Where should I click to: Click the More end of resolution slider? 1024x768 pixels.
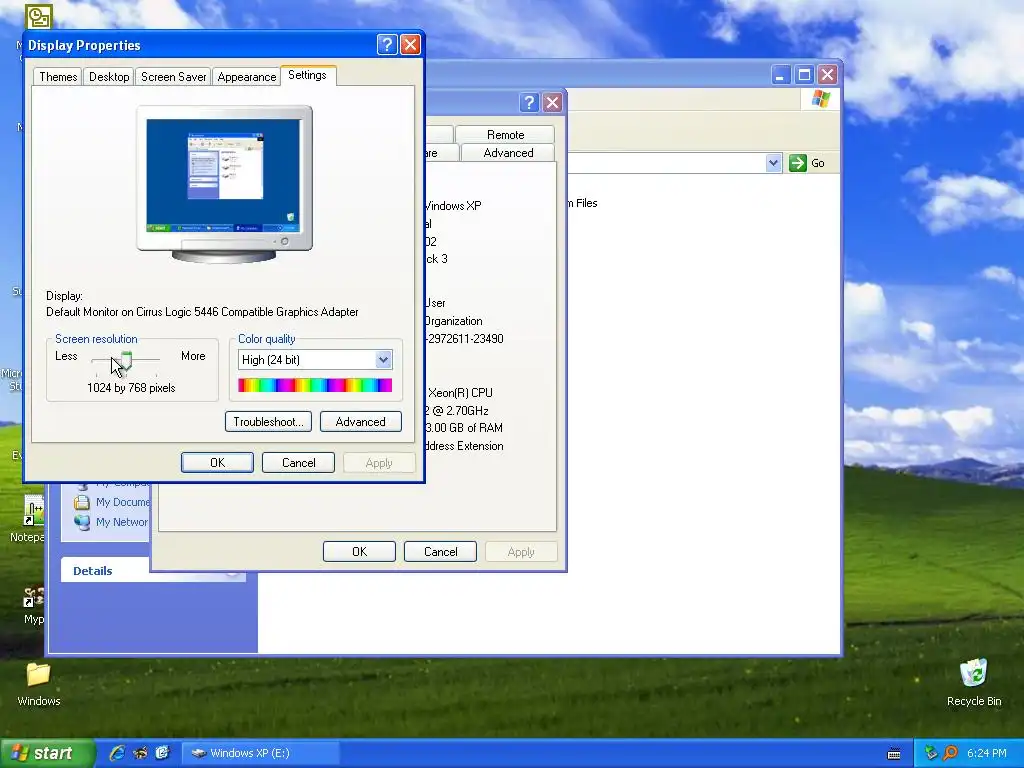click(193, 356)
